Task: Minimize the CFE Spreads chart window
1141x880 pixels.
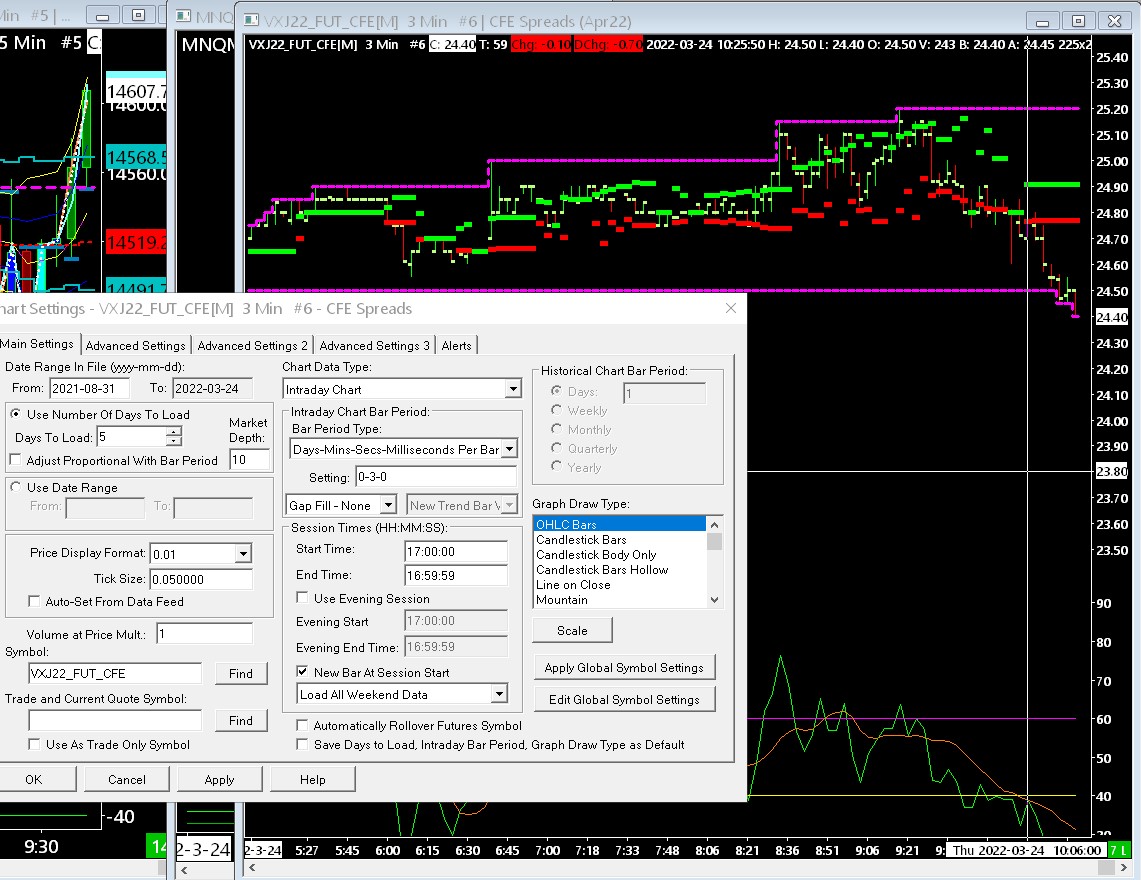Action: 1044,21
